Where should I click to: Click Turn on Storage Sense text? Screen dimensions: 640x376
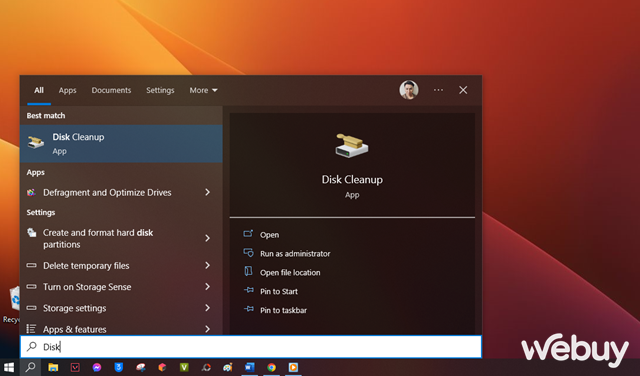coord(87,287)
